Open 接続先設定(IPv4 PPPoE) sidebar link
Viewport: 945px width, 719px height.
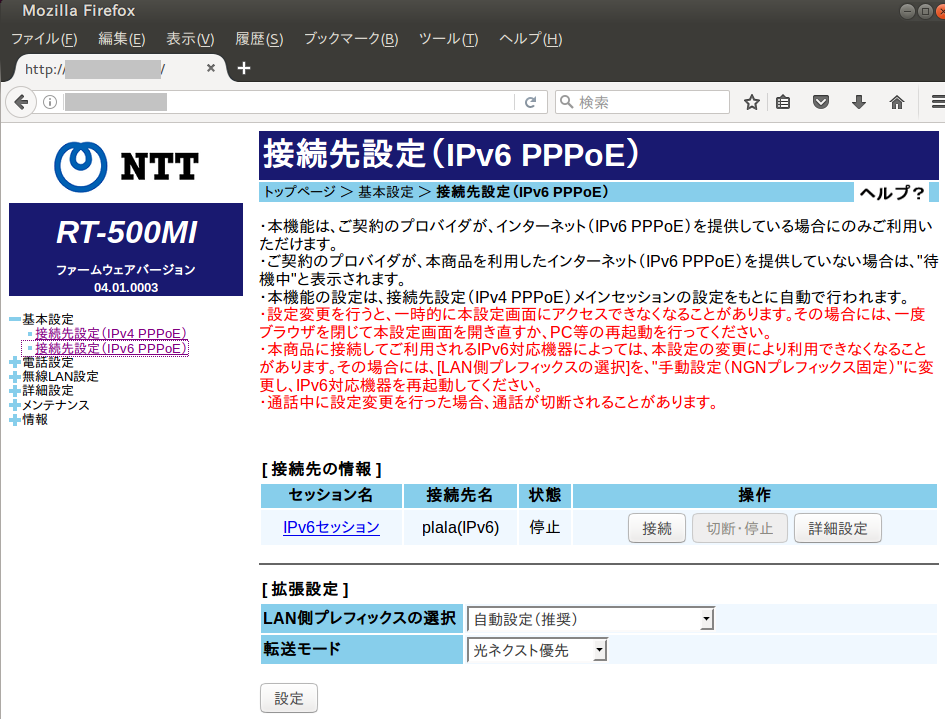point(111,333)
